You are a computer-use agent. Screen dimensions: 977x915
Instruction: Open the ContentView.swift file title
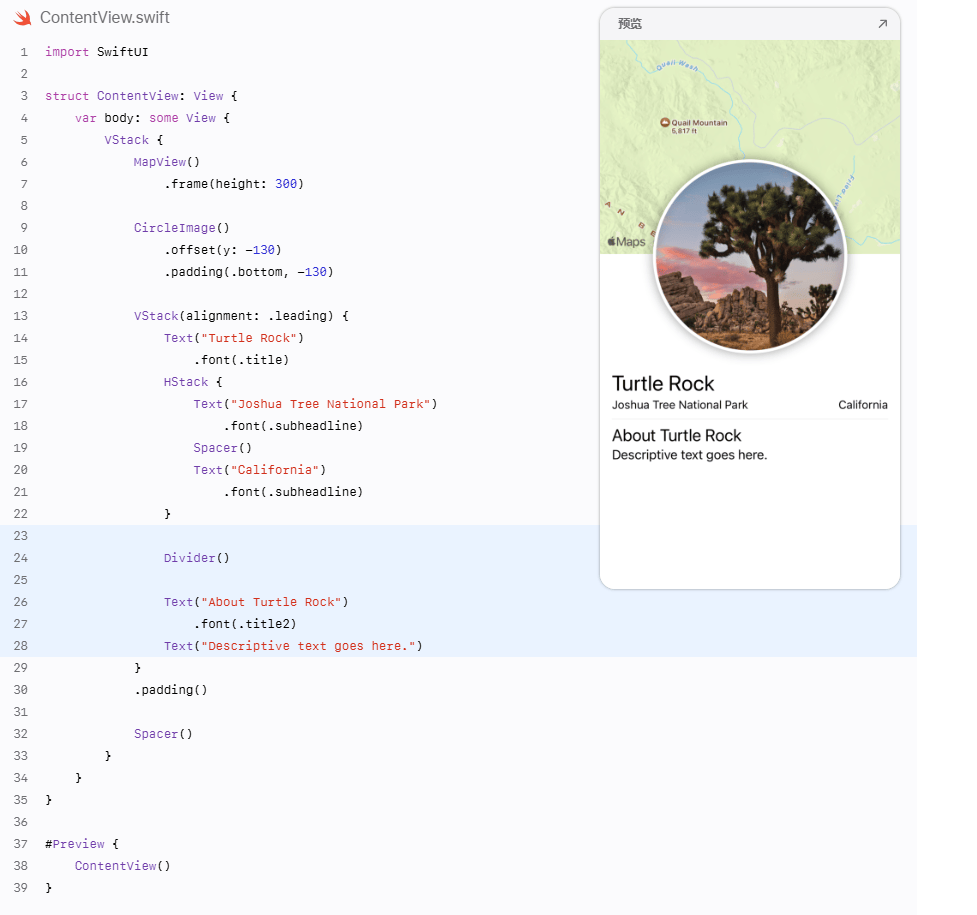pos(105,17)
